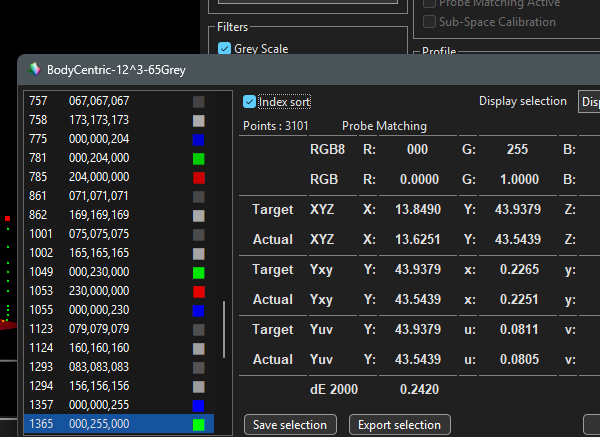600x437 pixels.
Task: Click the Export selection button
Action: pos(400,425)
